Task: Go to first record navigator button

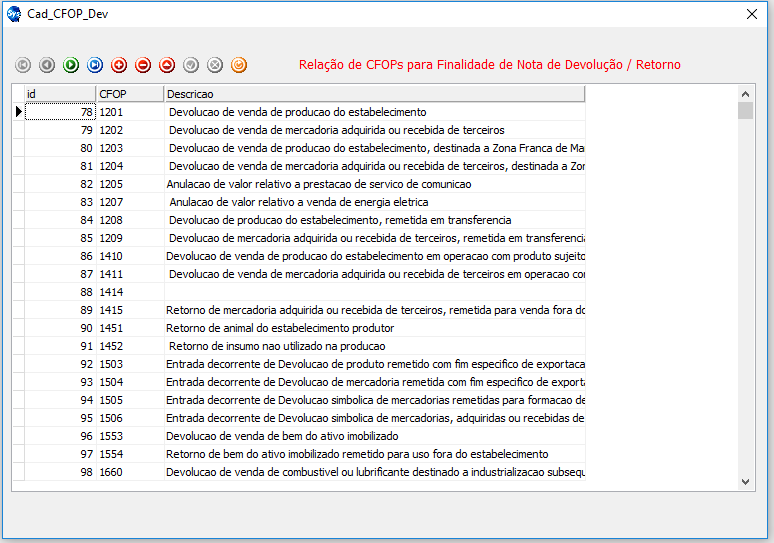Action: tap(23, 65)
